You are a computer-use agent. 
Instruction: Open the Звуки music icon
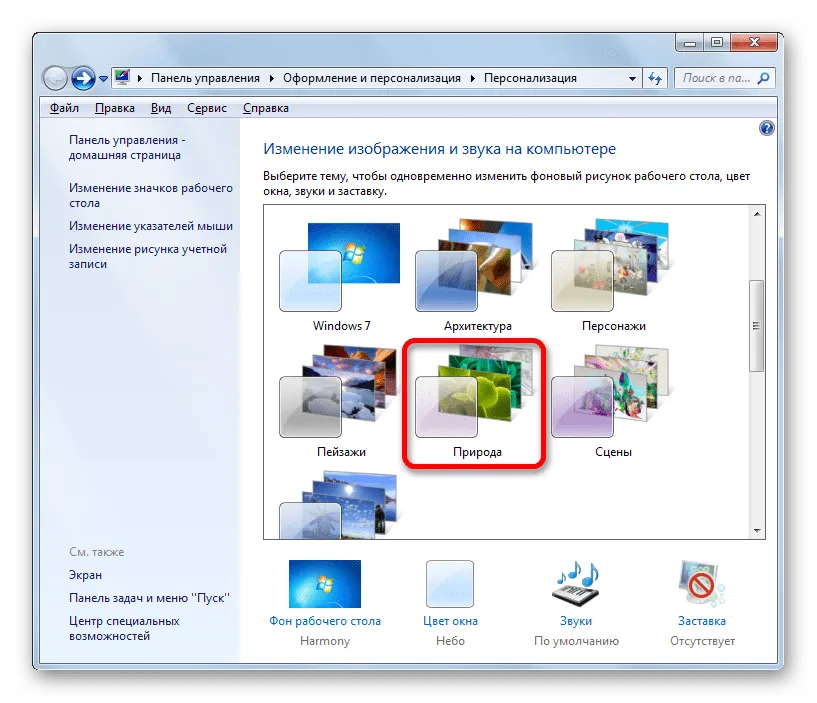point(576,584)
